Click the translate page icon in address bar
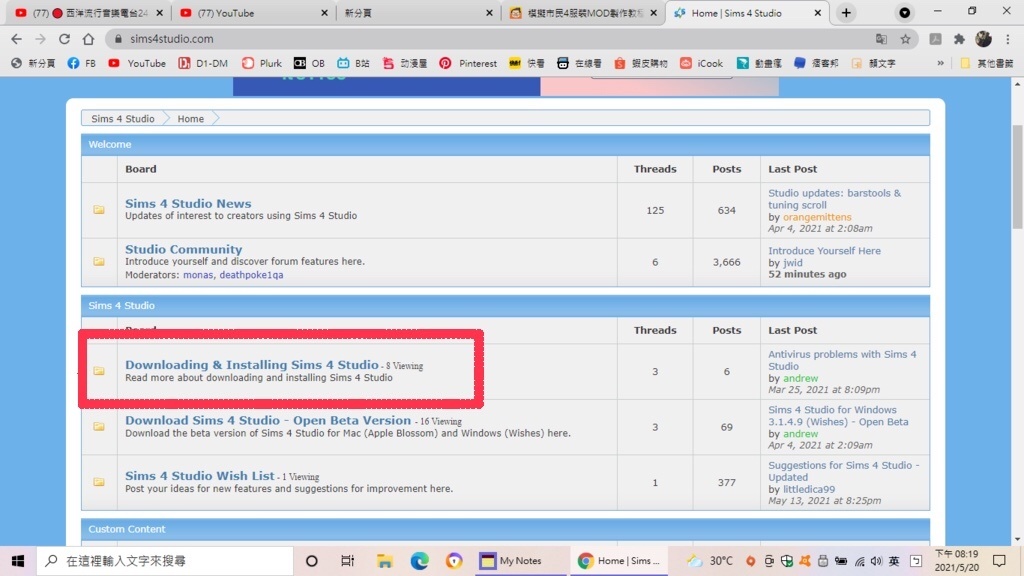 pos(881,39)
